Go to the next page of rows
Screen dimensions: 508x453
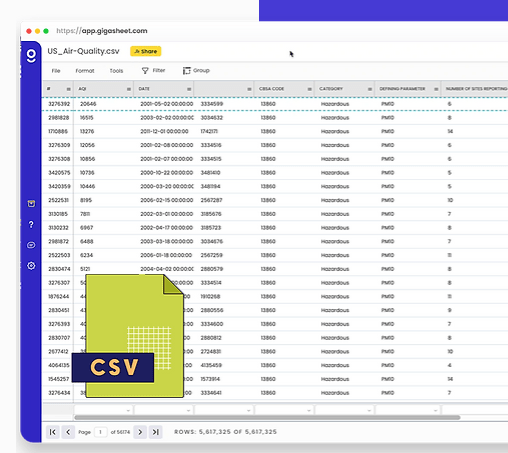(x=140, y=432)
